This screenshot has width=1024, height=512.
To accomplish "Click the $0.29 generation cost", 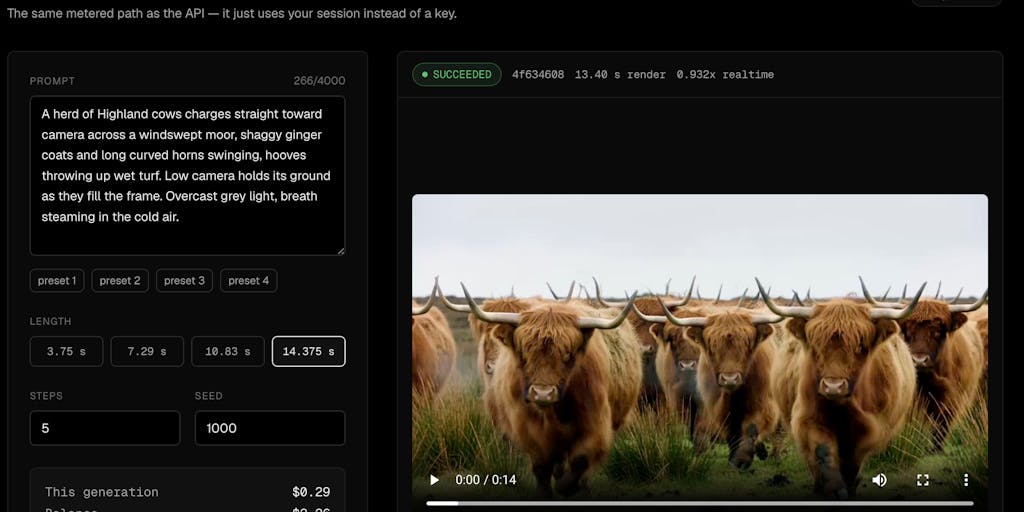I will coord(311,492).
